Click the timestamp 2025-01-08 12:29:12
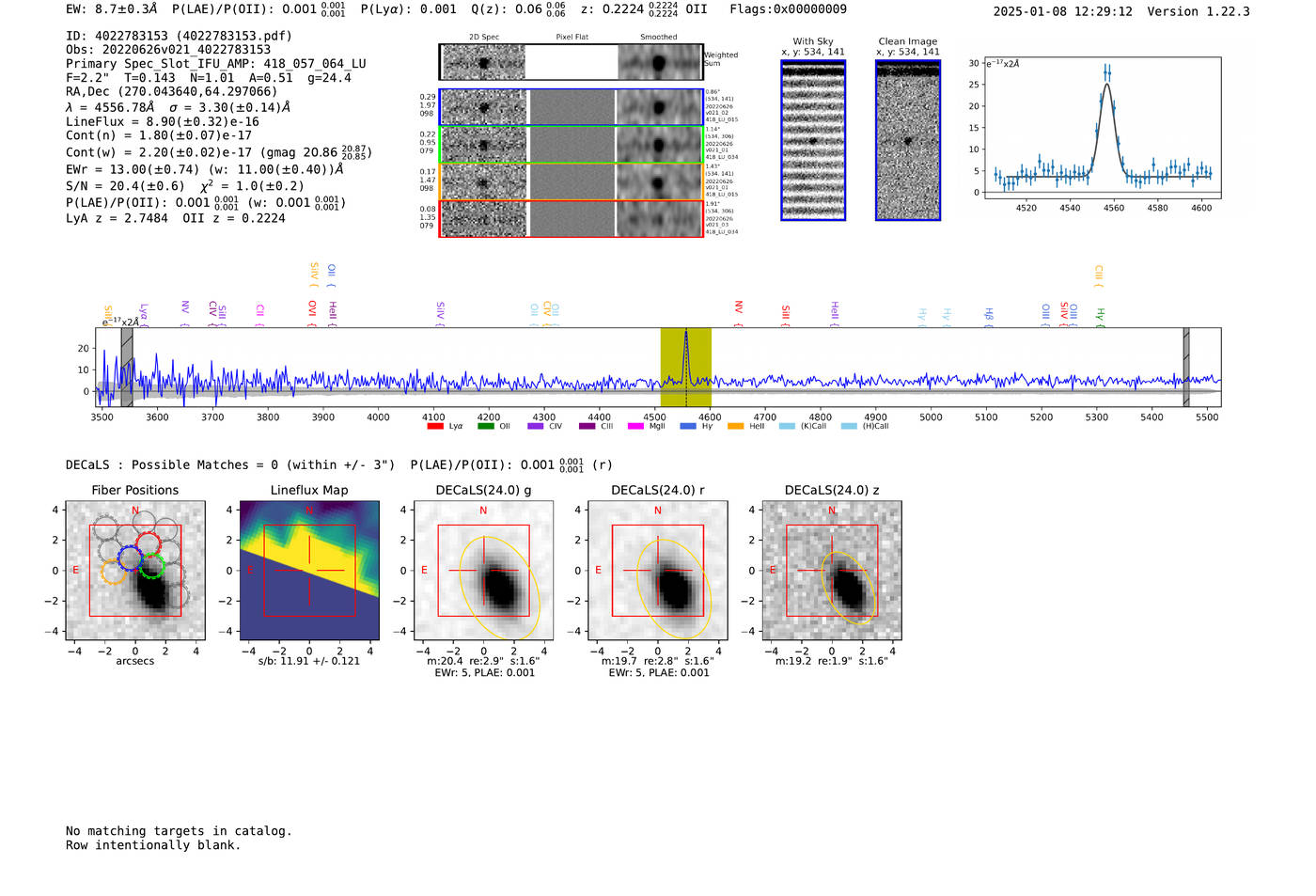 pyautogui.click(x=1062, y=11)
